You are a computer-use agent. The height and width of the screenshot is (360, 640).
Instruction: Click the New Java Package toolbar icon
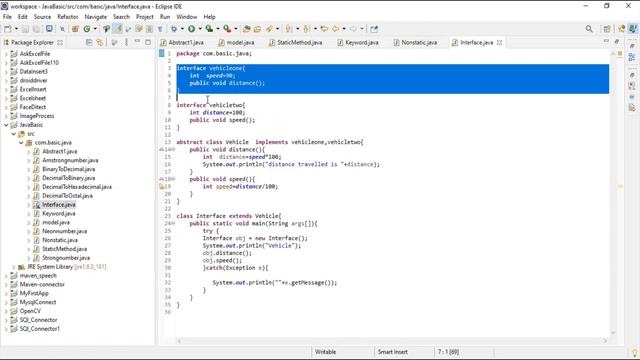[75, 29]
